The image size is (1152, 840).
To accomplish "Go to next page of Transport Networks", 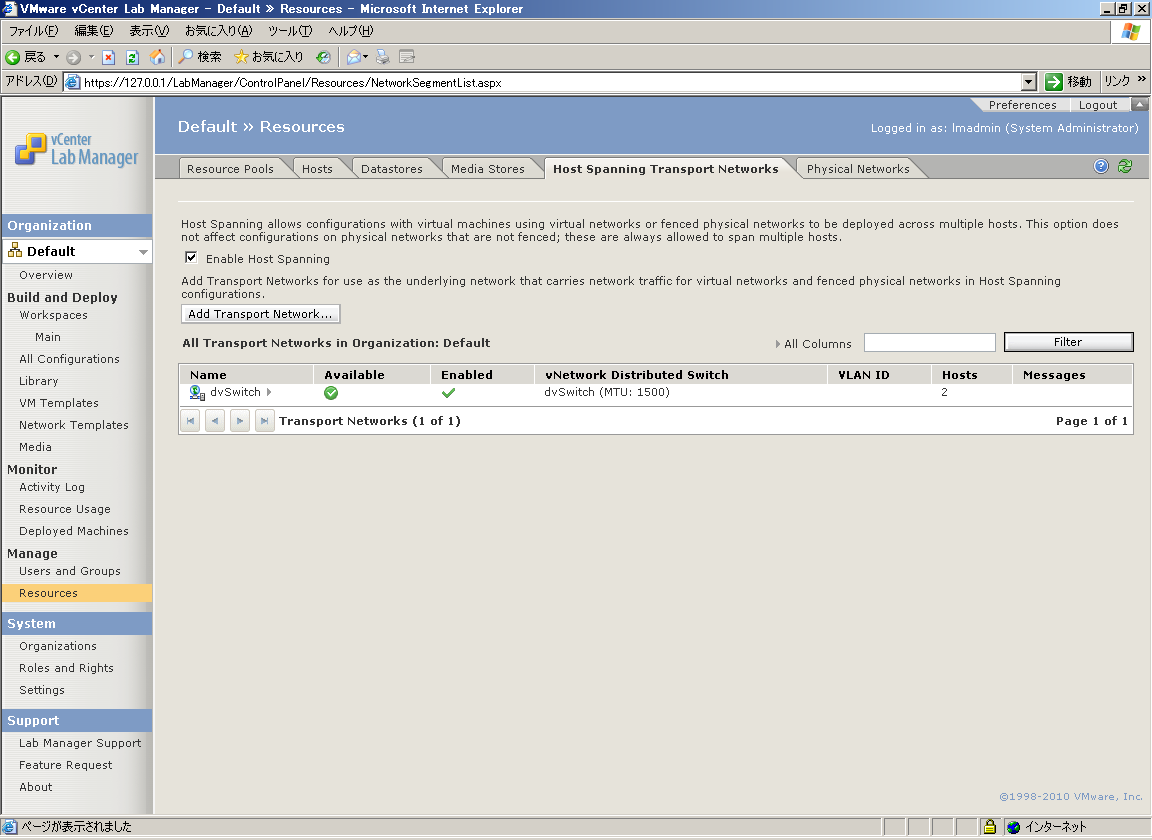I will (x=240, y=421).
